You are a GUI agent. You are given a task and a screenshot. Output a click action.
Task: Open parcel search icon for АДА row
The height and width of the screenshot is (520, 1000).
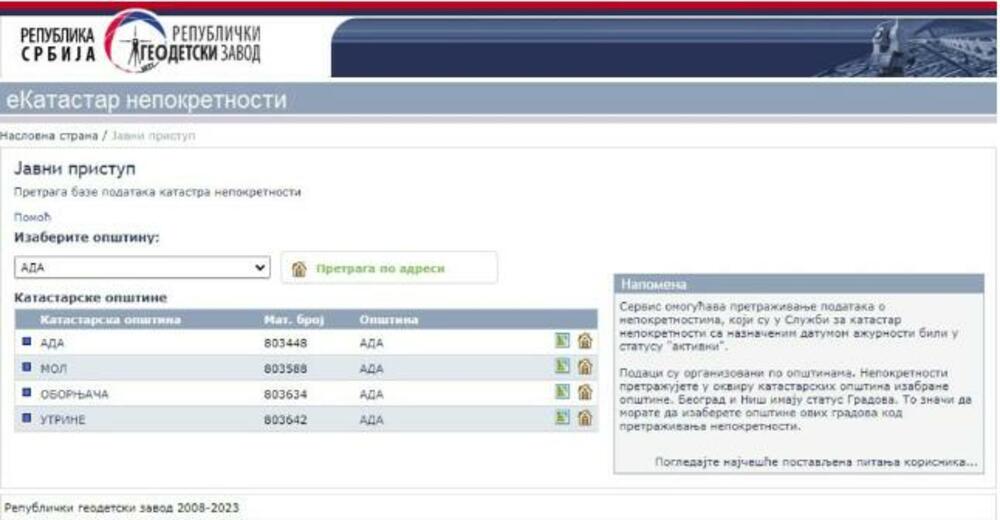click(562, 341)
